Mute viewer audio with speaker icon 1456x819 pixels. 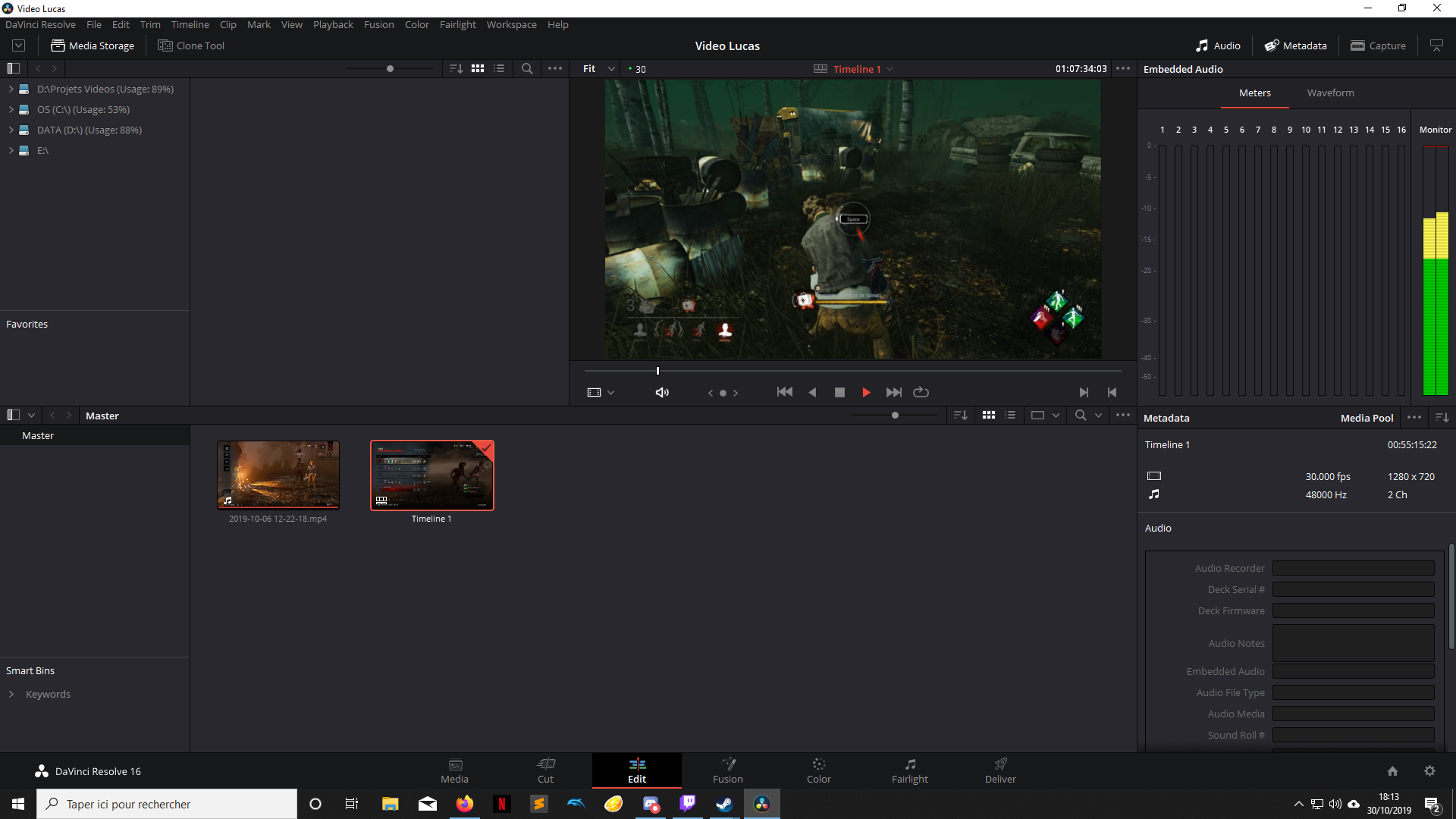[x=662, y=392]
